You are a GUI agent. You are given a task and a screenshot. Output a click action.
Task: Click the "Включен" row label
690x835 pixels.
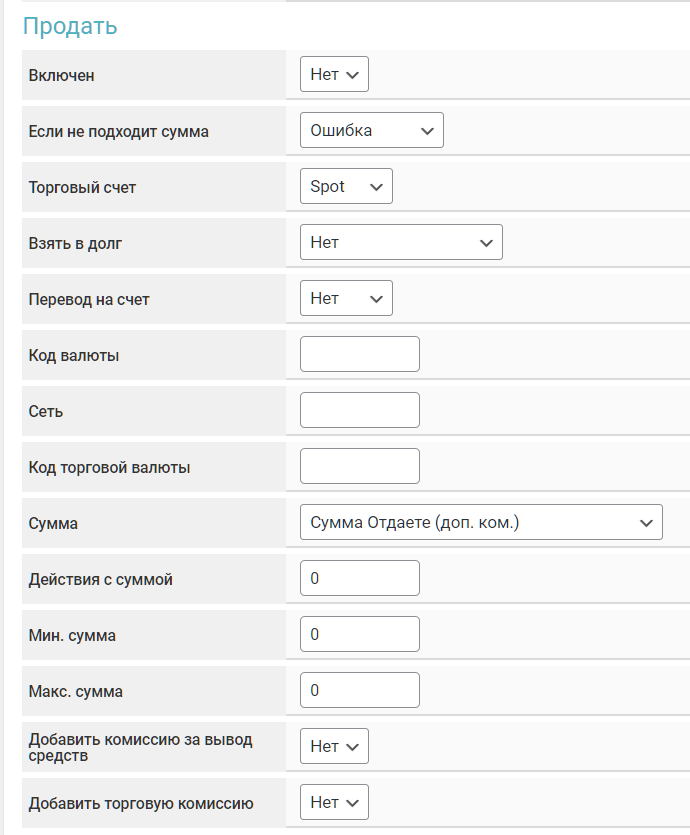click(x=62, y=75)
